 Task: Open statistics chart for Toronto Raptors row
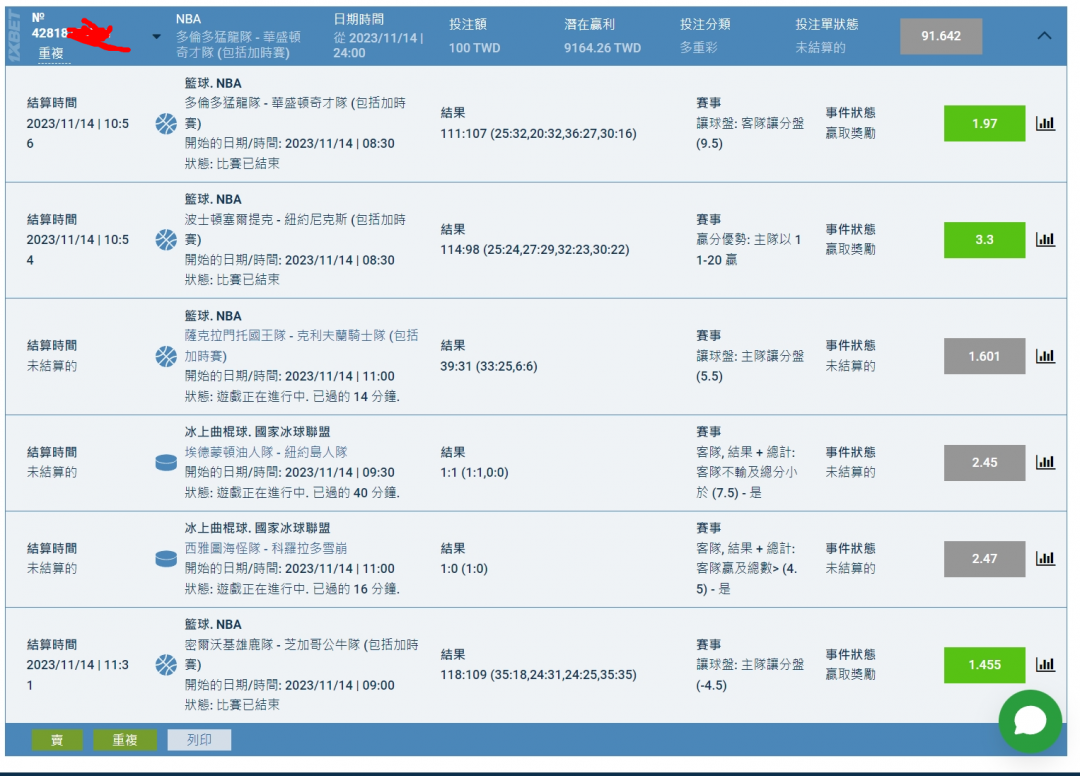pyautogui.click(x=1045, y=123)
